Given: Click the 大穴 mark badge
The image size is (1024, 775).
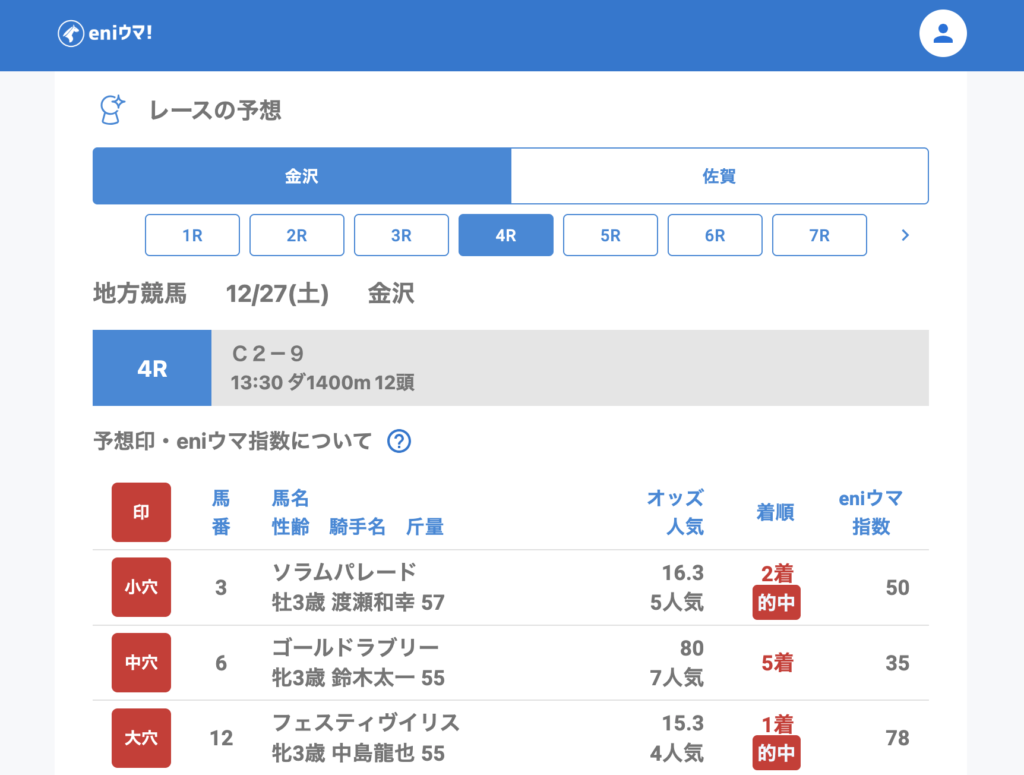Looking at the screenshot, I should (x=141, y=738).
